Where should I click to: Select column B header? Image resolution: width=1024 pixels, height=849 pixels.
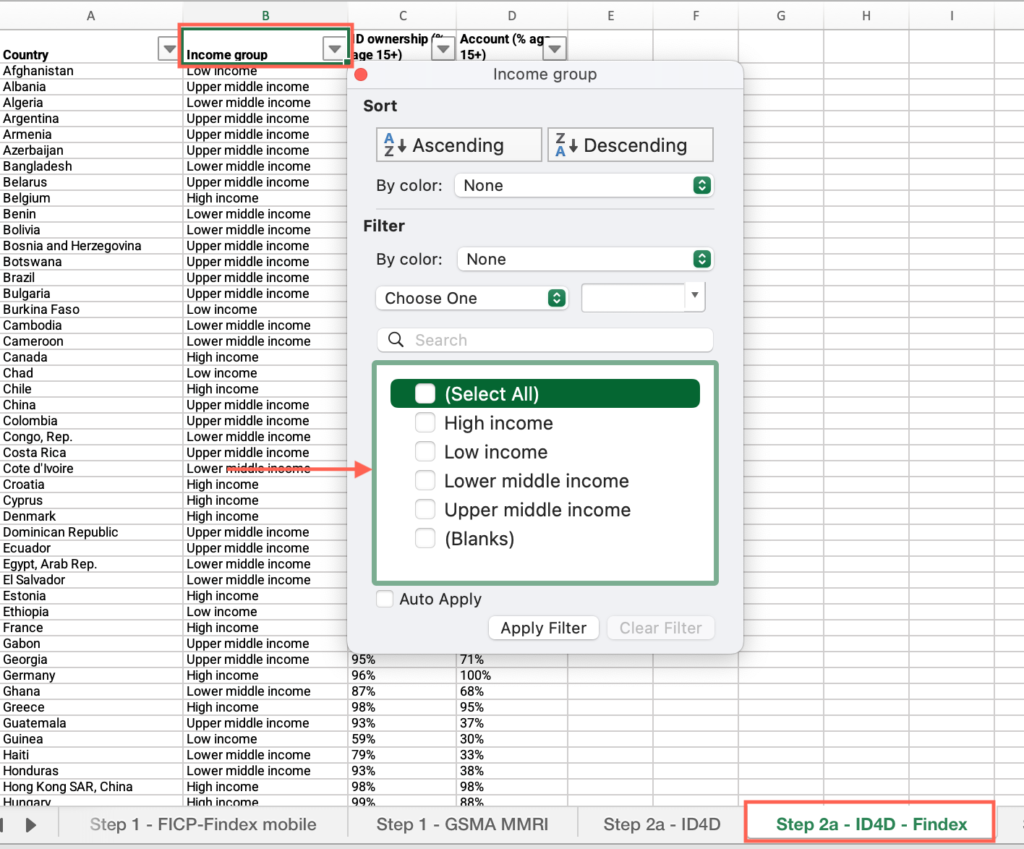(x=265, y=16)
